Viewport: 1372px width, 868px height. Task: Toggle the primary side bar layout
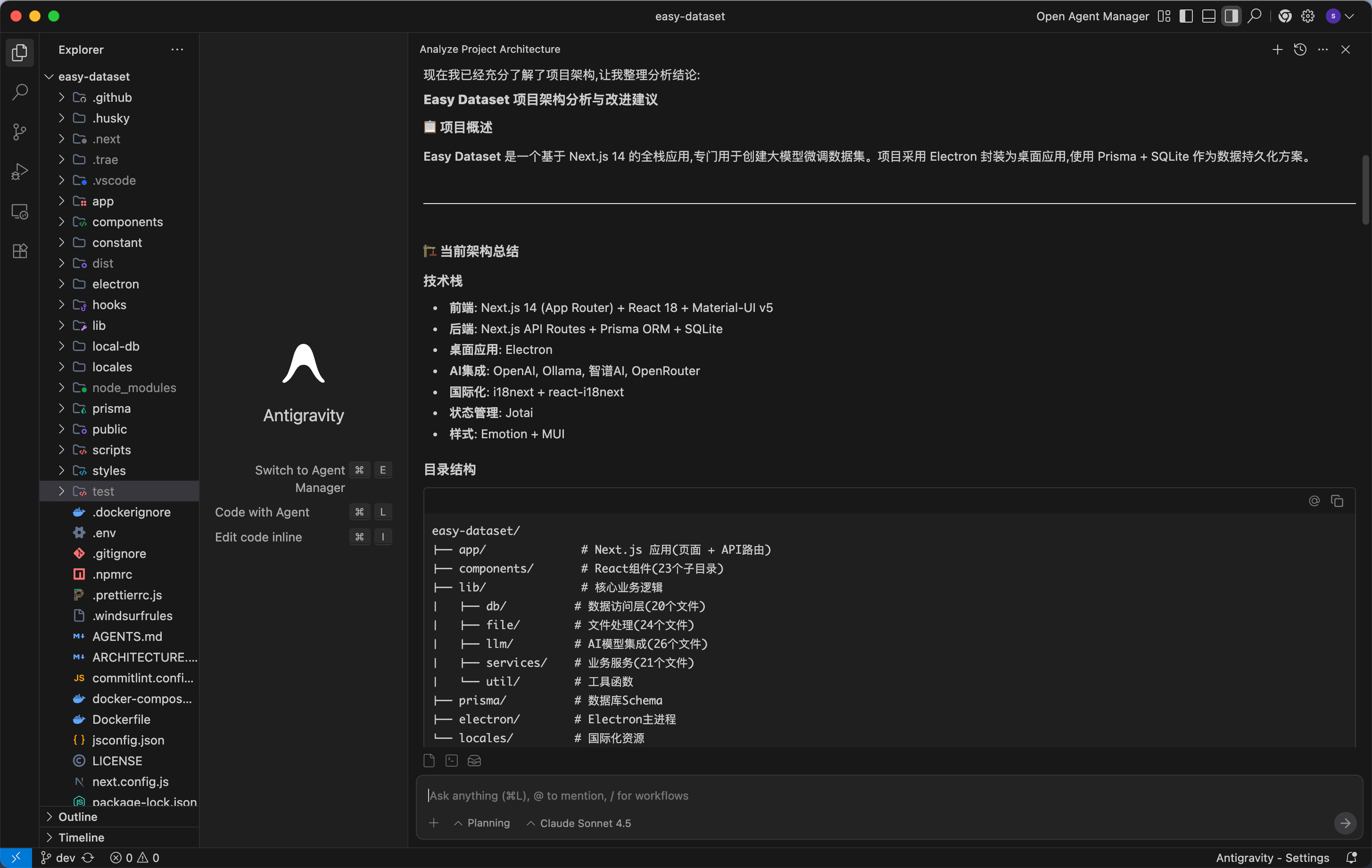(x=1186, y=16)
